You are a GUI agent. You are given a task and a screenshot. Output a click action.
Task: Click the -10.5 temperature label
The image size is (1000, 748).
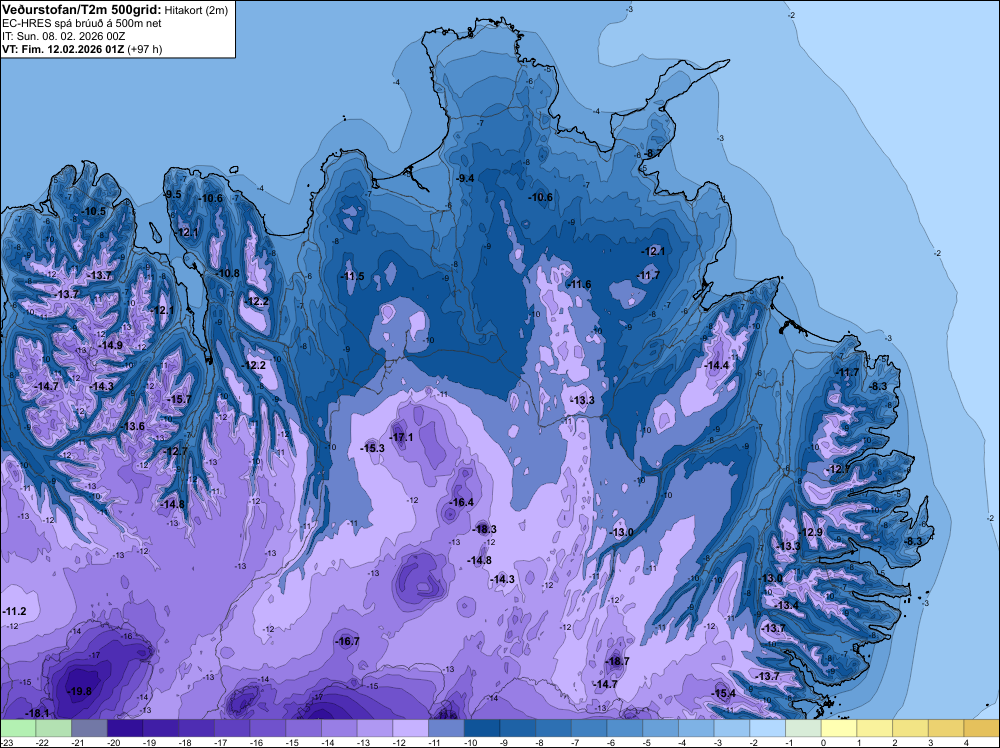pos(94,211)
